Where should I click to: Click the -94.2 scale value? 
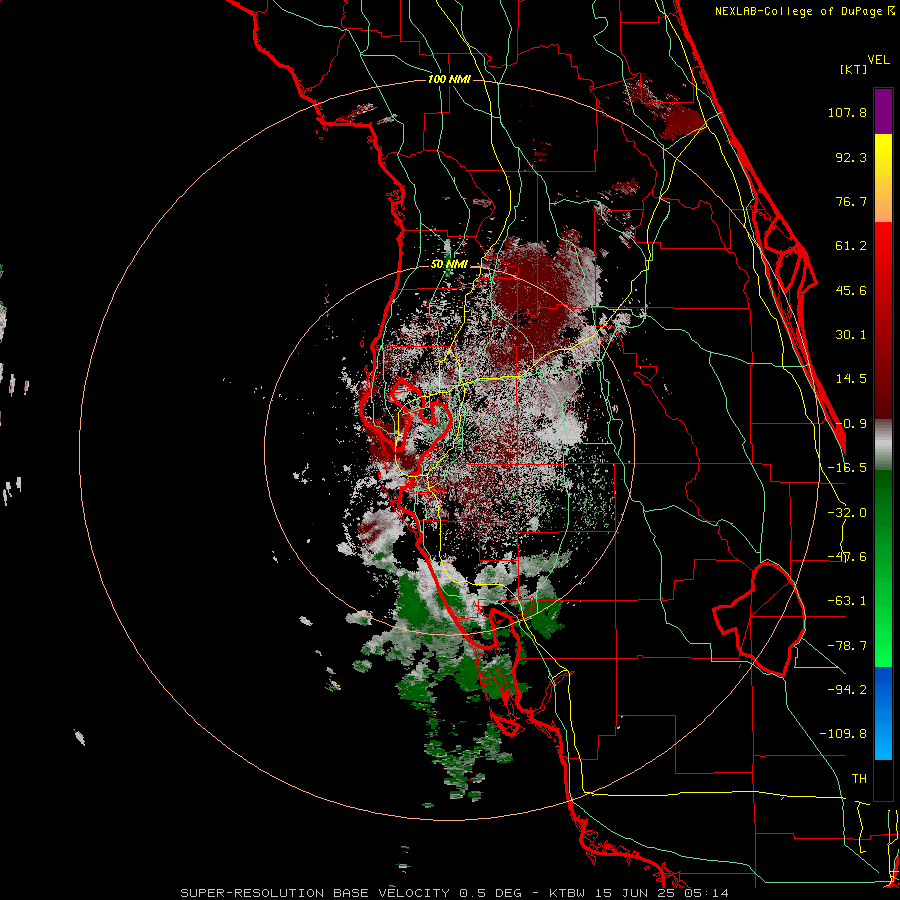click(847, 690)
